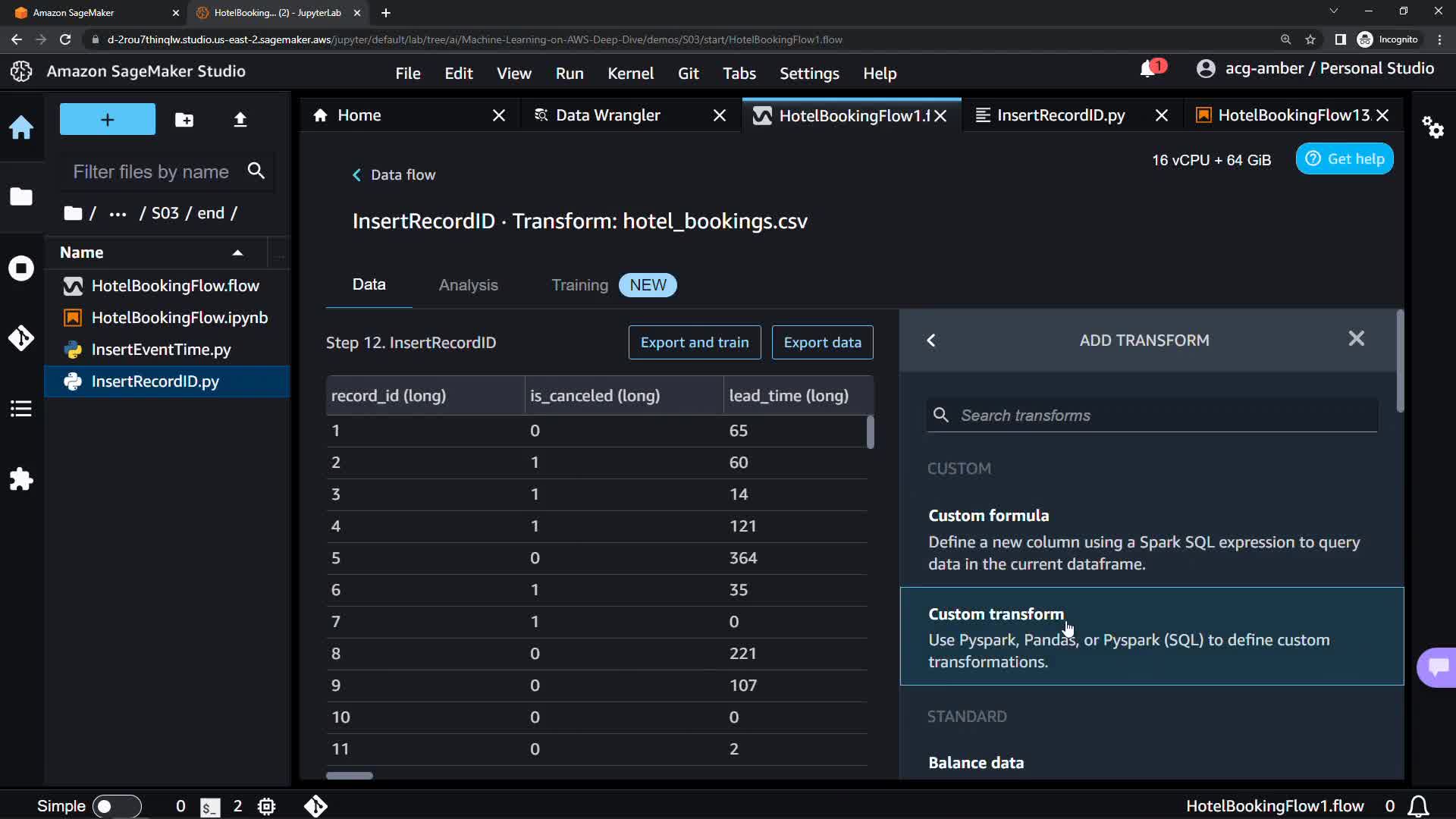Click the horizontal scrollbar under data table

(350, 776)
